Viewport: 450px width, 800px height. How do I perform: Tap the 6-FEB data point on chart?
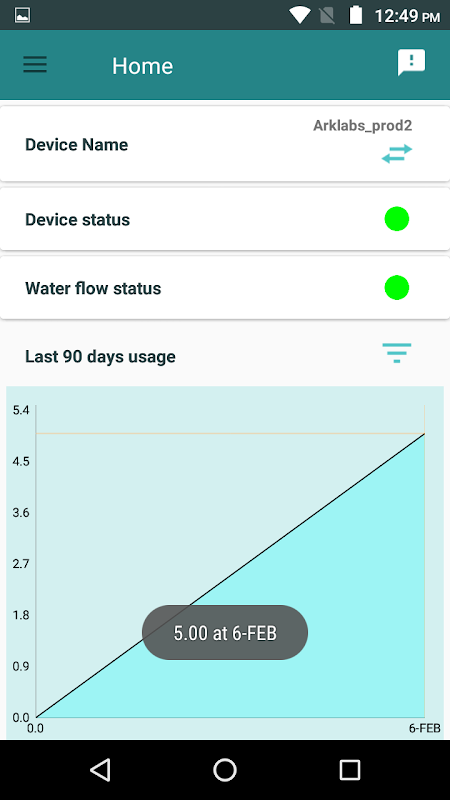coord(424,434)
